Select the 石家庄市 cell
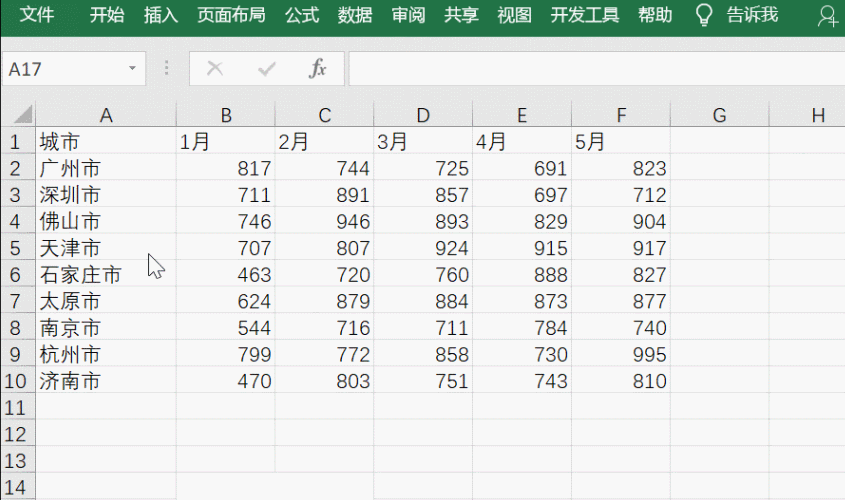The image size is (845, 500). 106,274
